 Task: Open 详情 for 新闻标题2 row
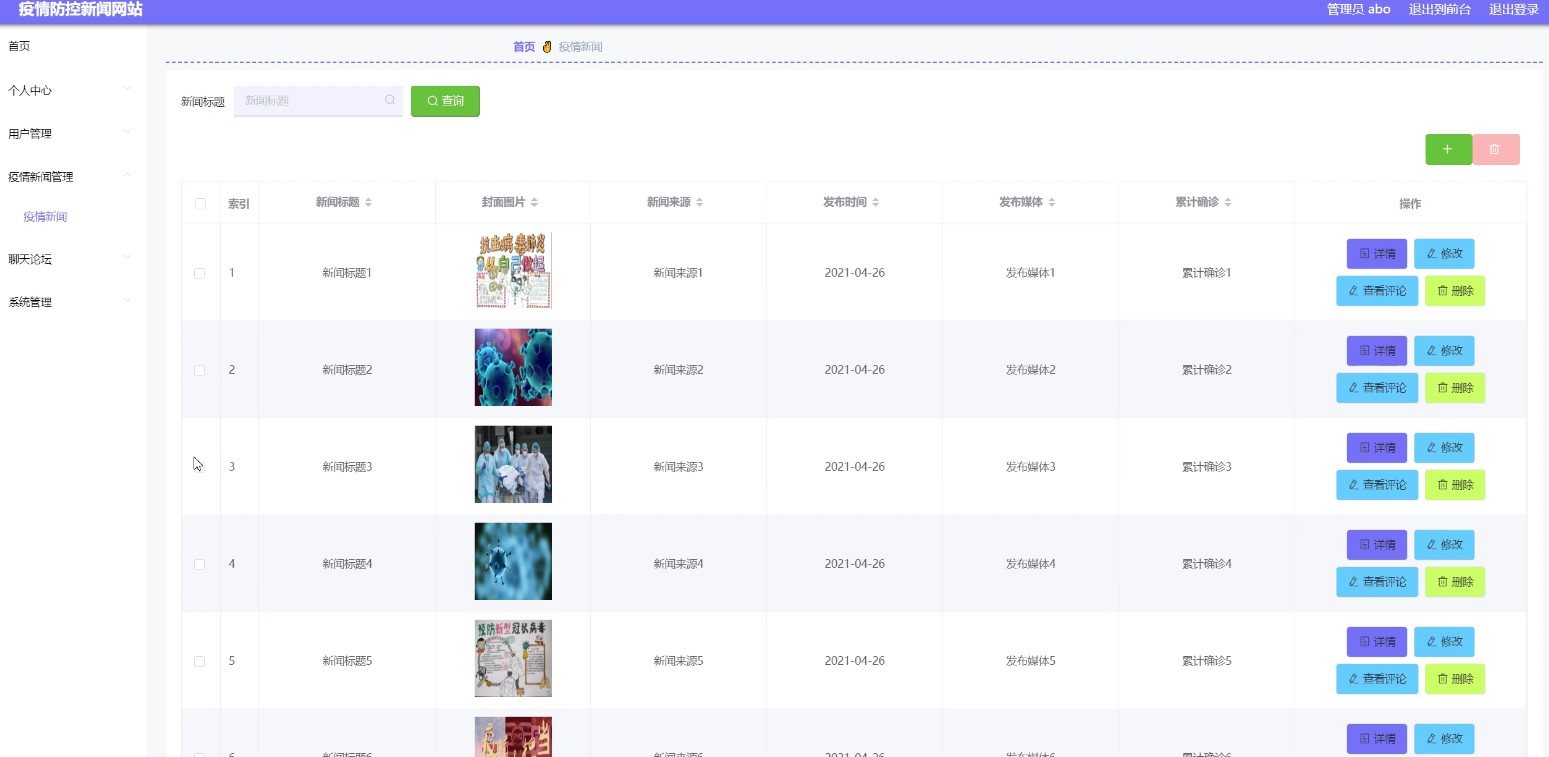coord(1377,351)
